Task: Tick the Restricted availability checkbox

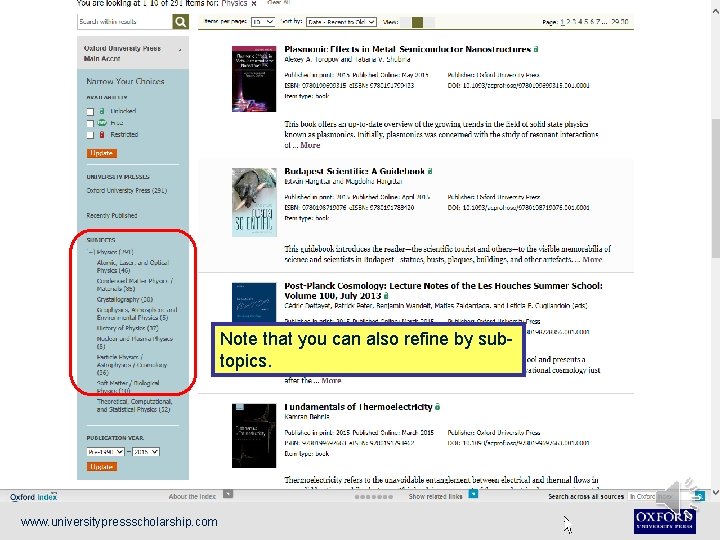Action: pyautogui.click(x=90, y=135)
